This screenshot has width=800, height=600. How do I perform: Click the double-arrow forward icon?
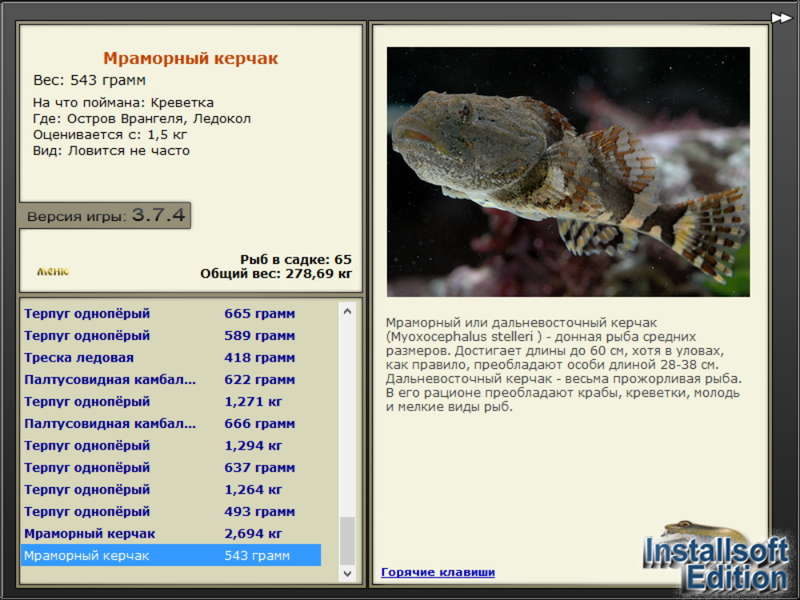point(781,17)
